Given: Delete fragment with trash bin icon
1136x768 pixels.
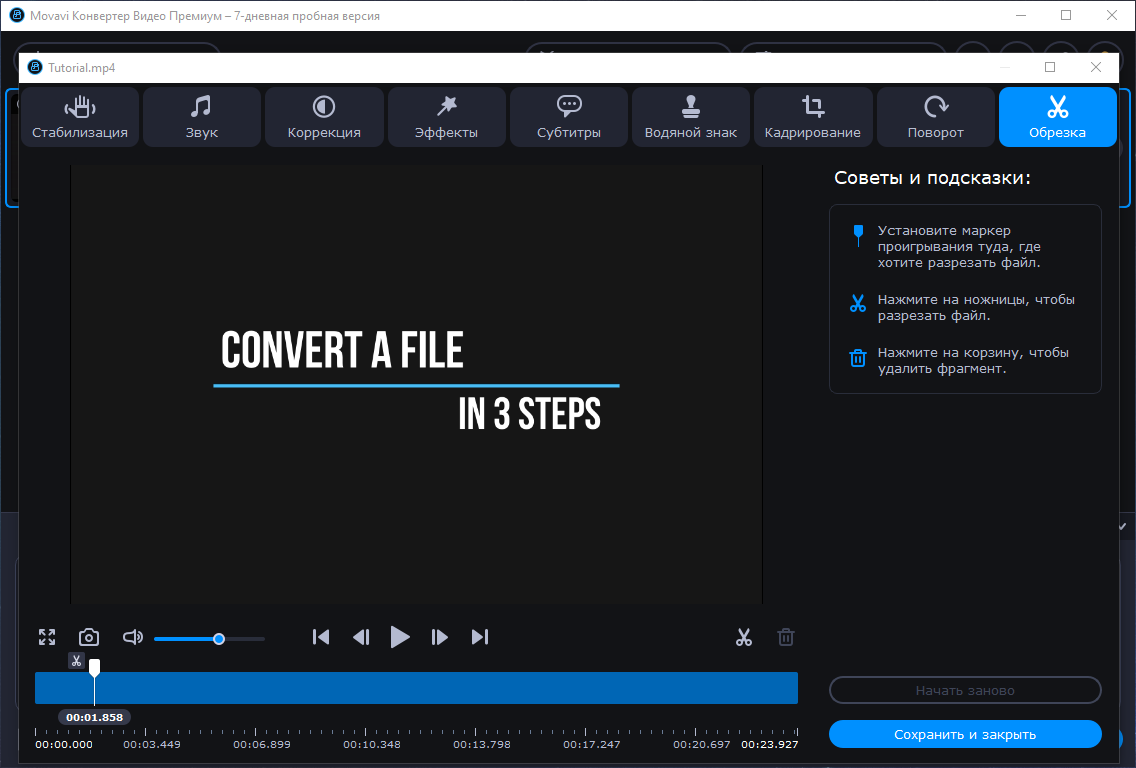Looking at the screenshot, I should 786,637.
